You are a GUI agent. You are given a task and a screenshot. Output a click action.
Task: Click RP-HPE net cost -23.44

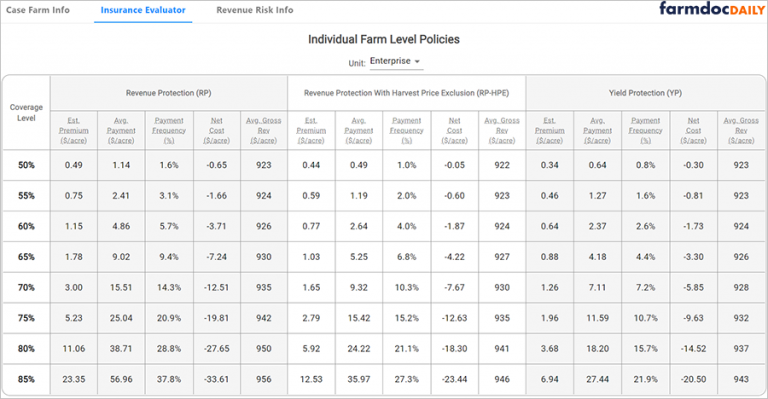coord(455,379)
